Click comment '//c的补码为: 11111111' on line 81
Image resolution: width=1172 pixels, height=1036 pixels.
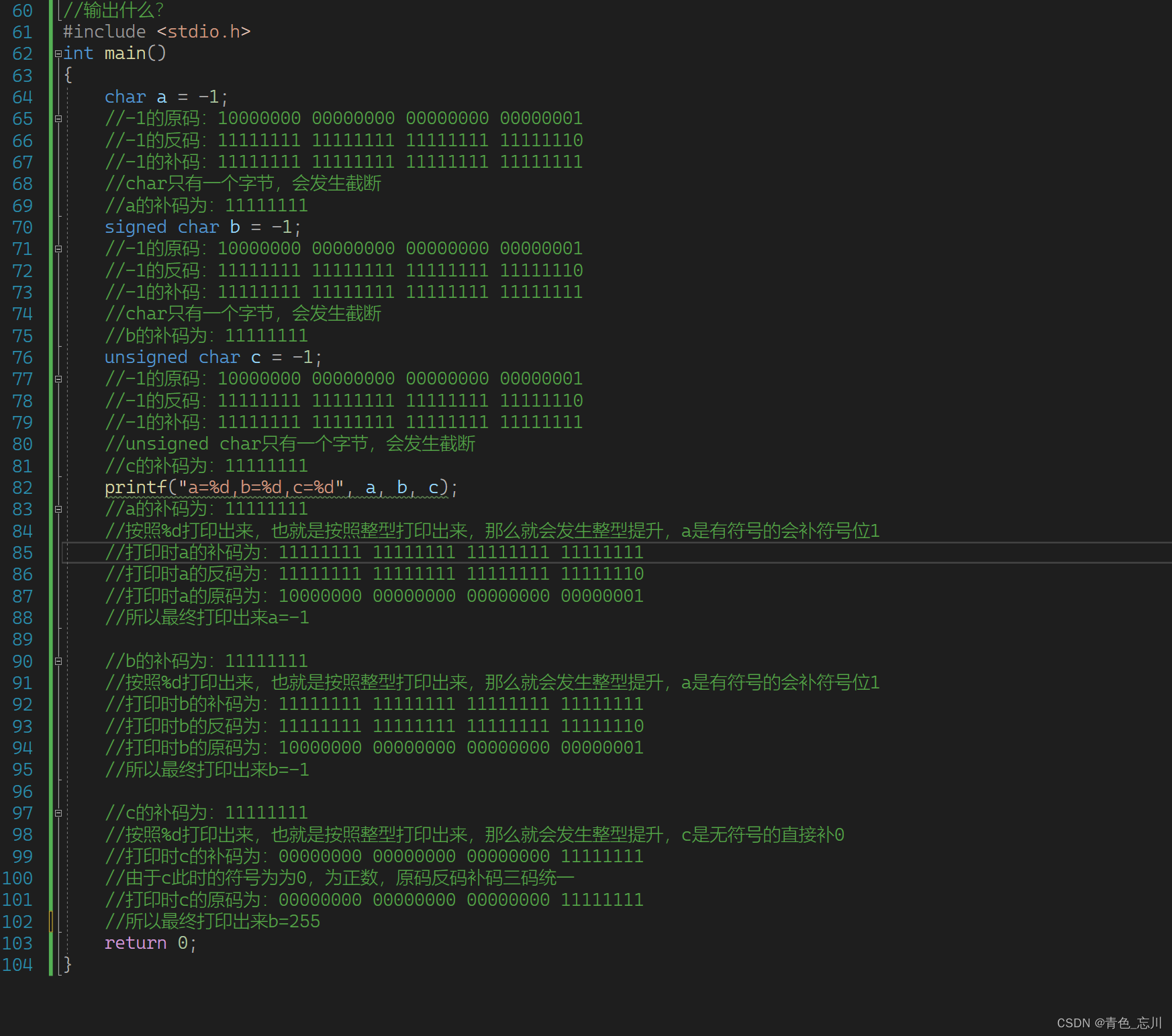click(x=206, y=466)
